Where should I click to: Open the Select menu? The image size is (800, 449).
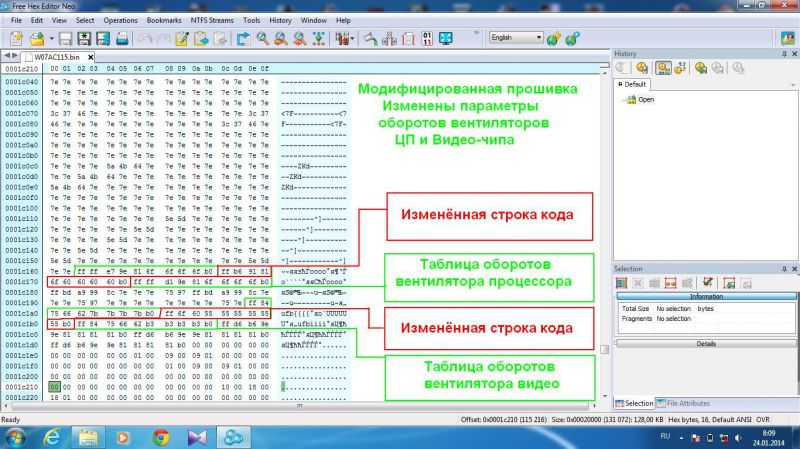85,20
